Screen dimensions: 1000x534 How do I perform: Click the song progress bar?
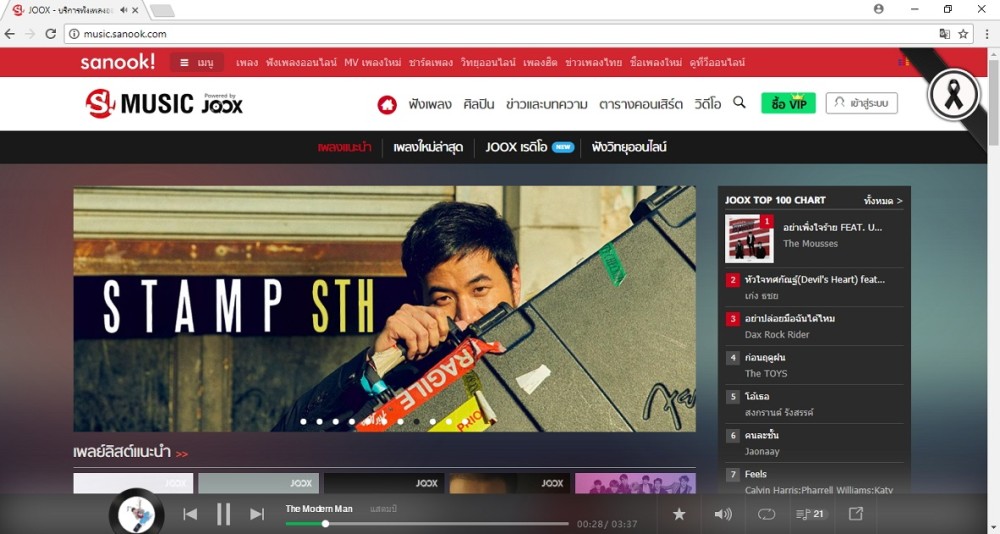point(427,524)
